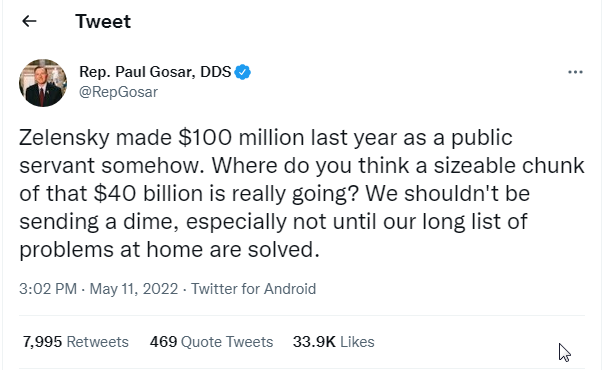Click the phrase 'sending a dime'
This screenshot has height=370, width=609.
(99, 222)
